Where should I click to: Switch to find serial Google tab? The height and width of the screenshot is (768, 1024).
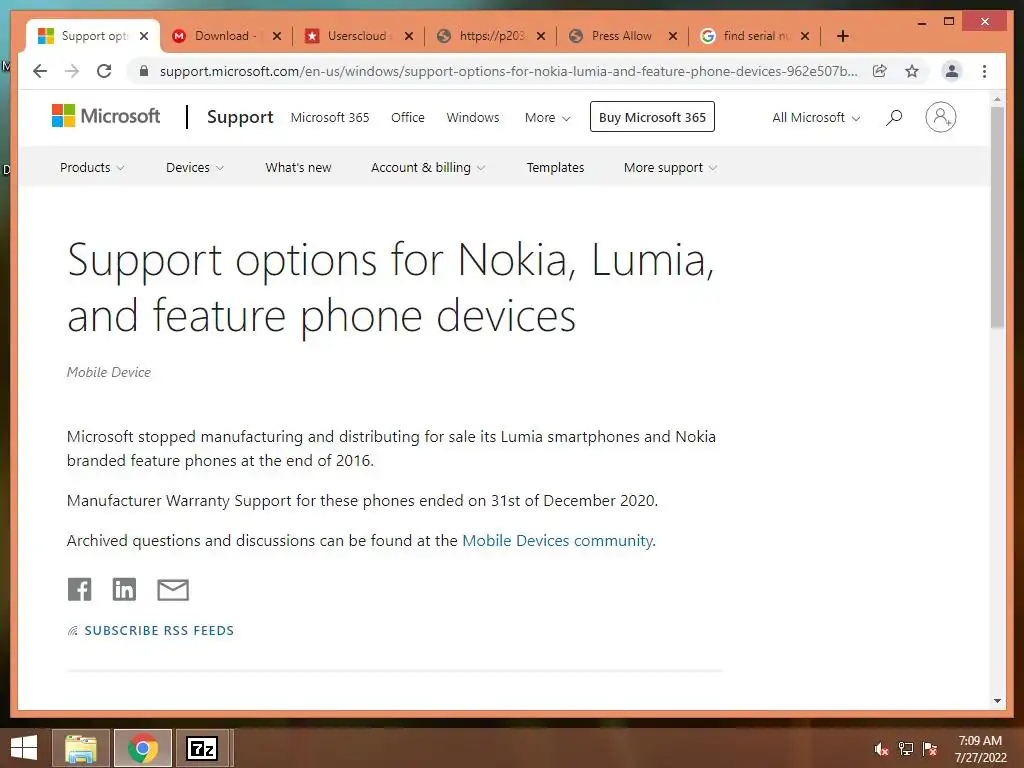754,36
